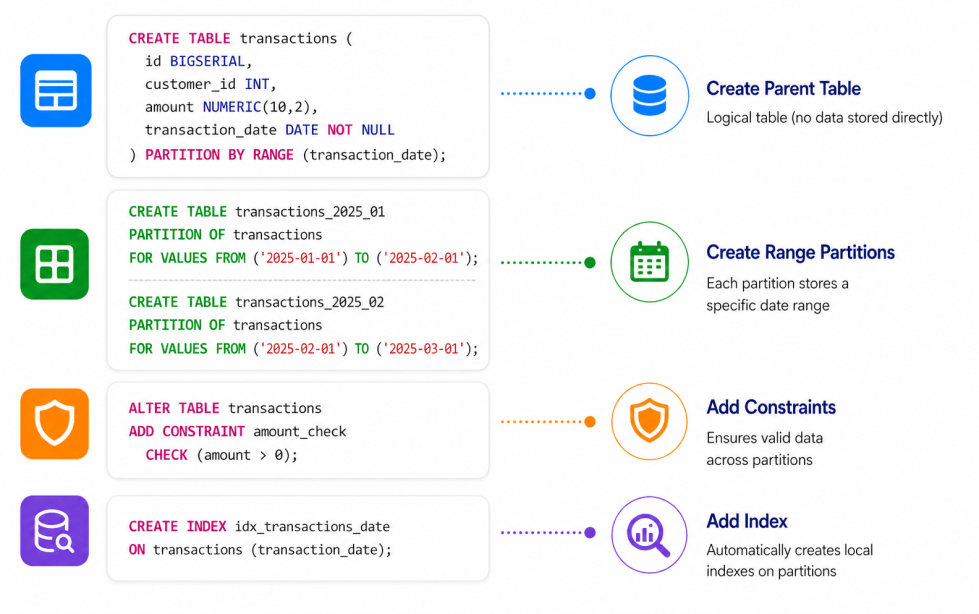The height and width of the screenshot is (614, 979).
Task: Click 'Each partition stores a' description line
Action: (777, 284)
